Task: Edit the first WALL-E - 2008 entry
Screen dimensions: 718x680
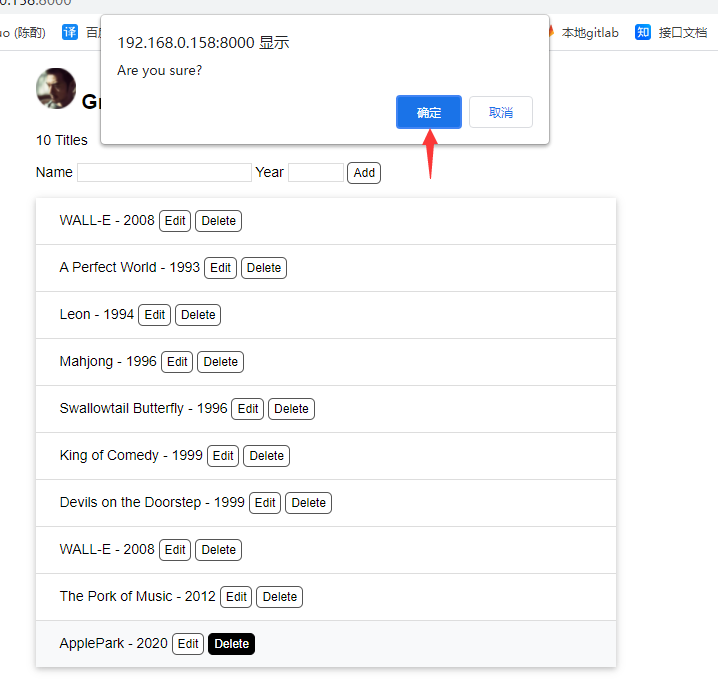Action: pos(175,221)
